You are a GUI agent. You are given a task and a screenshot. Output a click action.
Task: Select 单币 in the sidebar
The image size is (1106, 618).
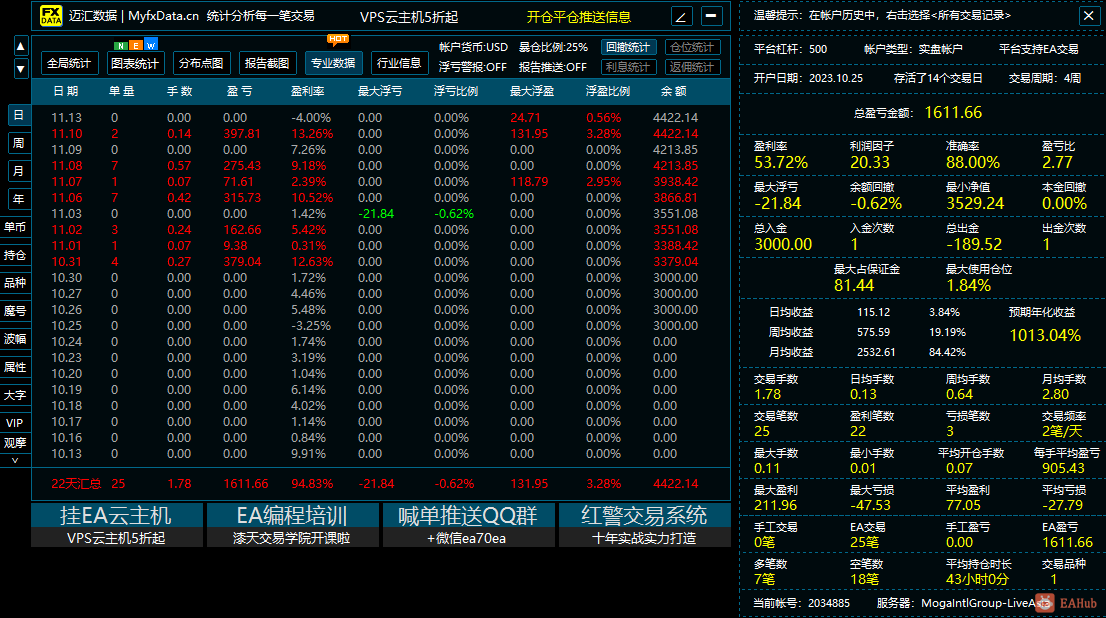(15, 227)
